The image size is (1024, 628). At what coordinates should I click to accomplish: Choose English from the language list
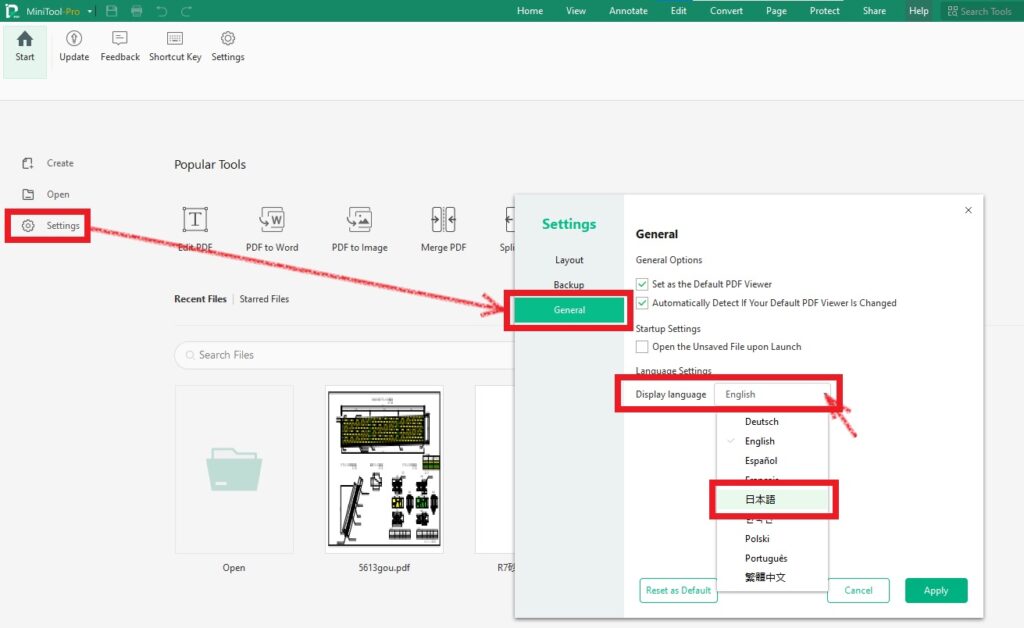pos(773,441)
